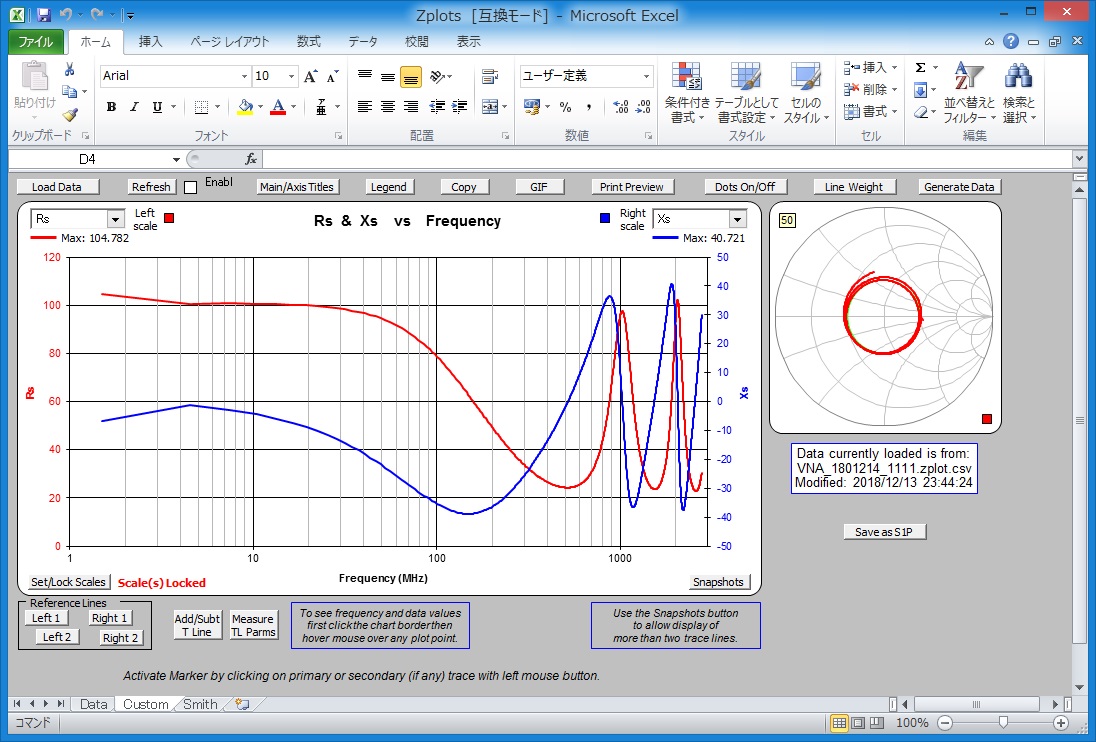Click the red font color A icon
Viewport: 1096px width, 742px height.
(278, 107)
